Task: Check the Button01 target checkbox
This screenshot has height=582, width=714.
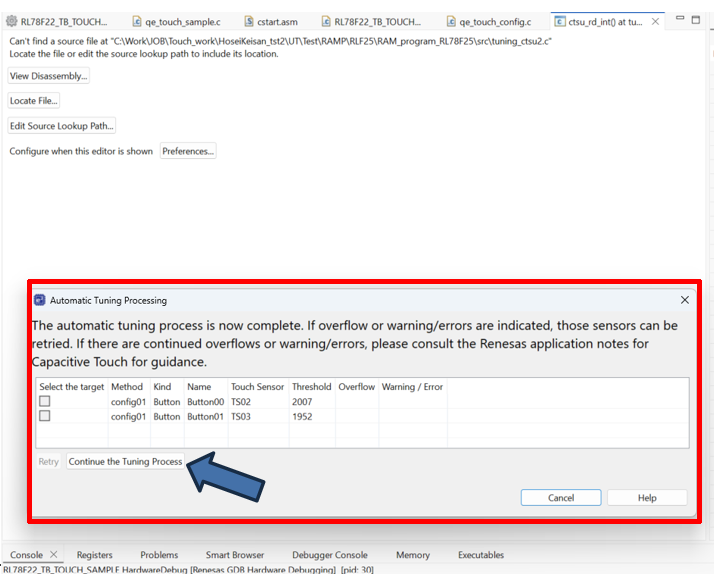Action: coord(45,416)
